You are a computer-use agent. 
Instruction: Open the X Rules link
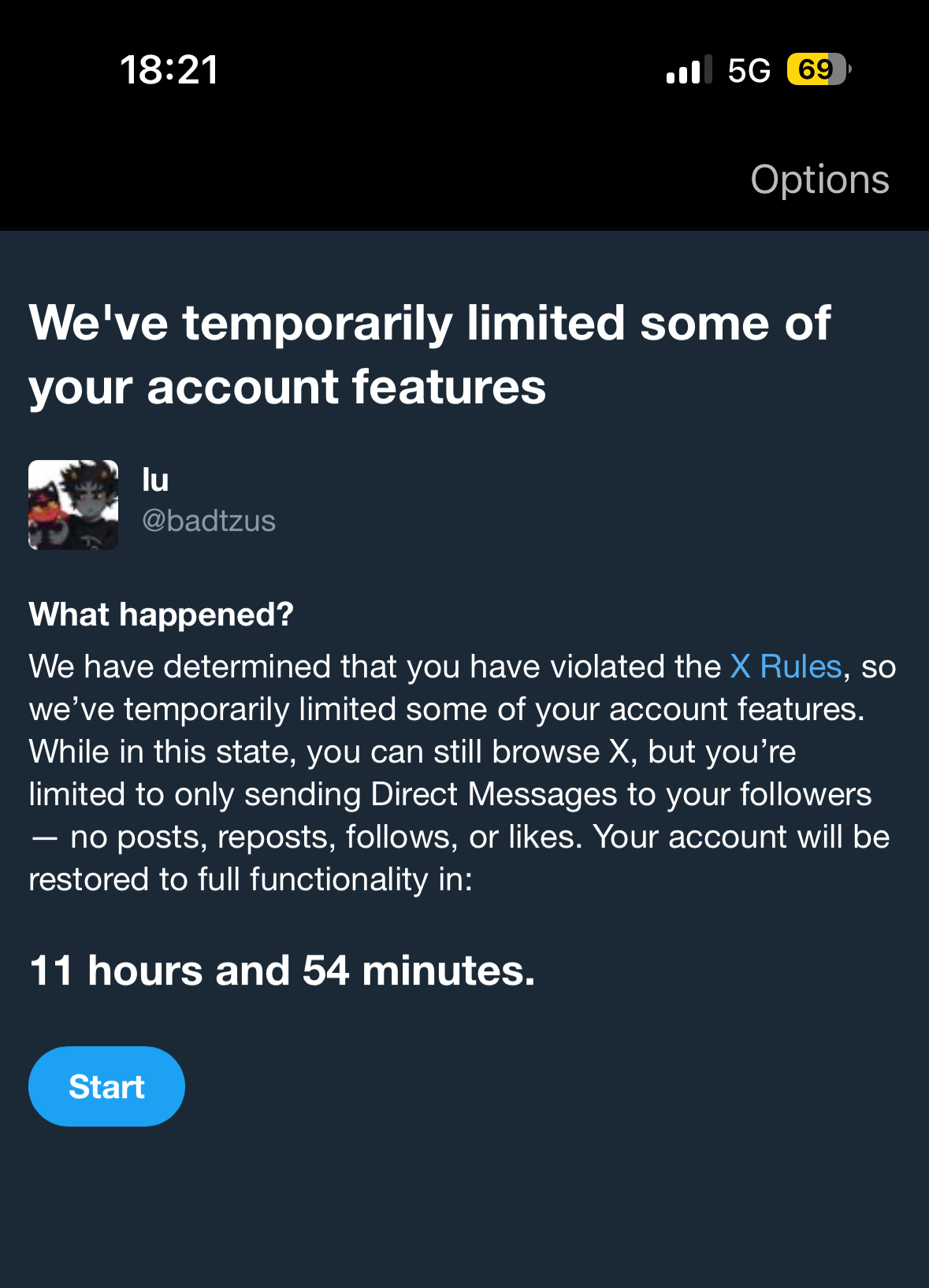tap(786, 666)
